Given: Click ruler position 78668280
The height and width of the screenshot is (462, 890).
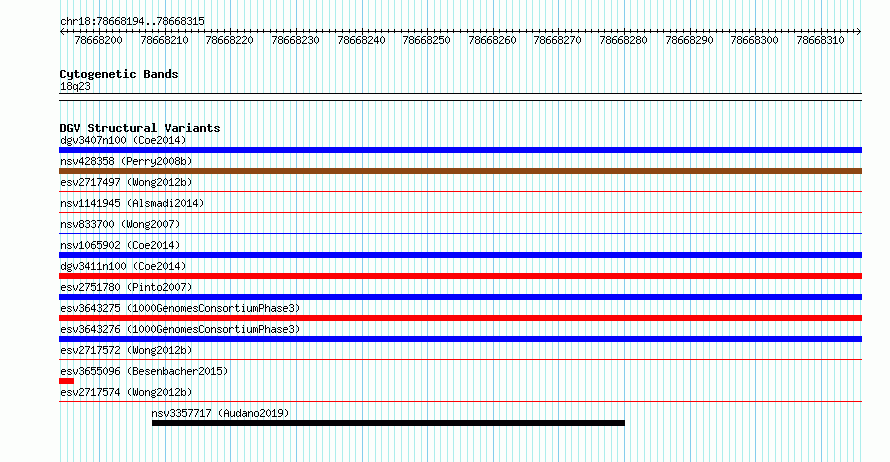Looking at the screenshot, I should [x=623, y=40].
